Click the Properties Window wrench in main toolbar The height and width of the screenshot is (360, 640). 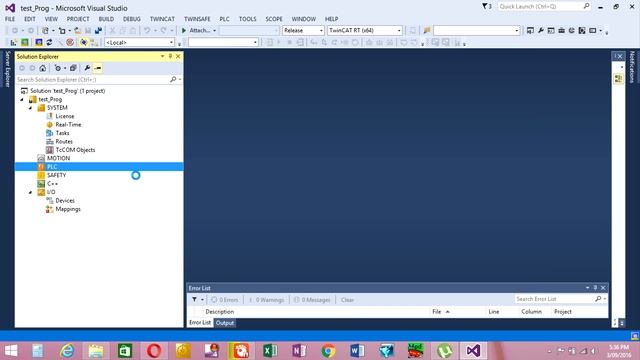[540, 31]
